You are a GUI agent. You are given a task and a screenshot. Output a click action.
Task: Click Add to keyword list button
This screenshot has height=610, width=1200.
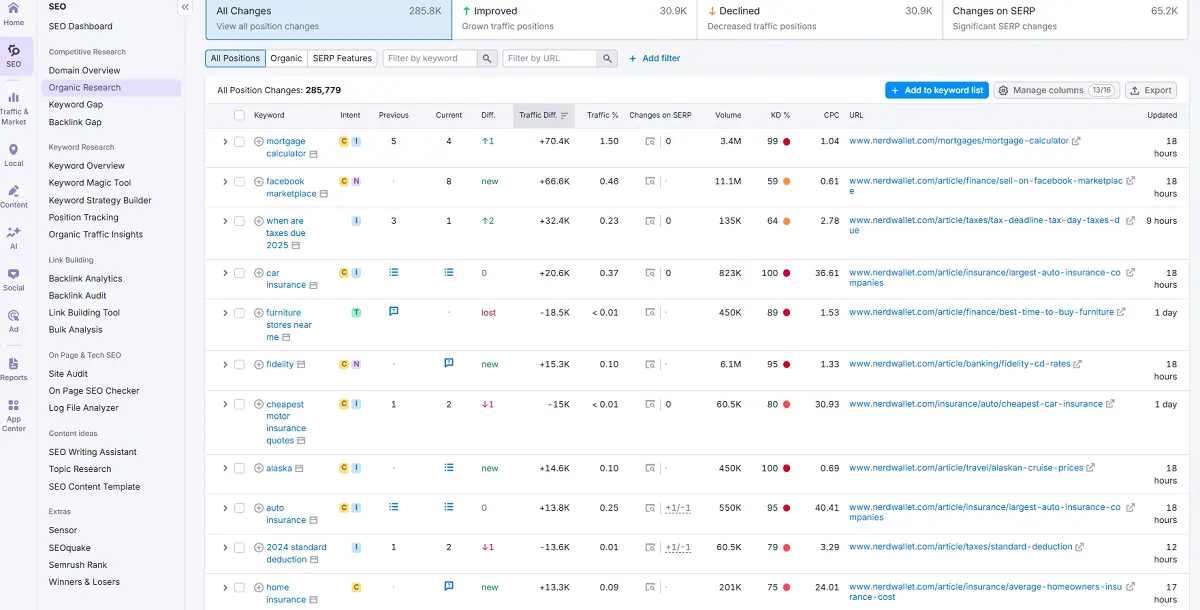pyautogui.click(x=937, y=90)
